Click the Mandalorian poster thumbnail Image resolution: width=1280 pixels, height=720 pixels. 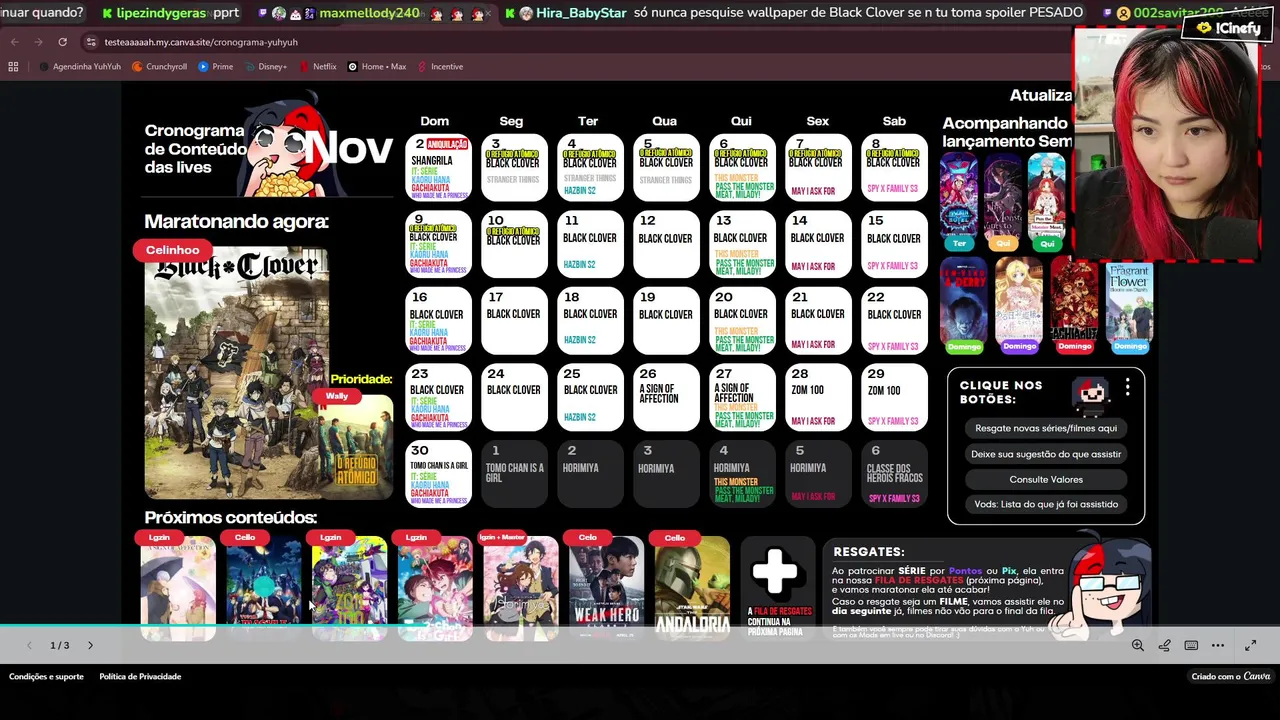[x=693, y=588]
